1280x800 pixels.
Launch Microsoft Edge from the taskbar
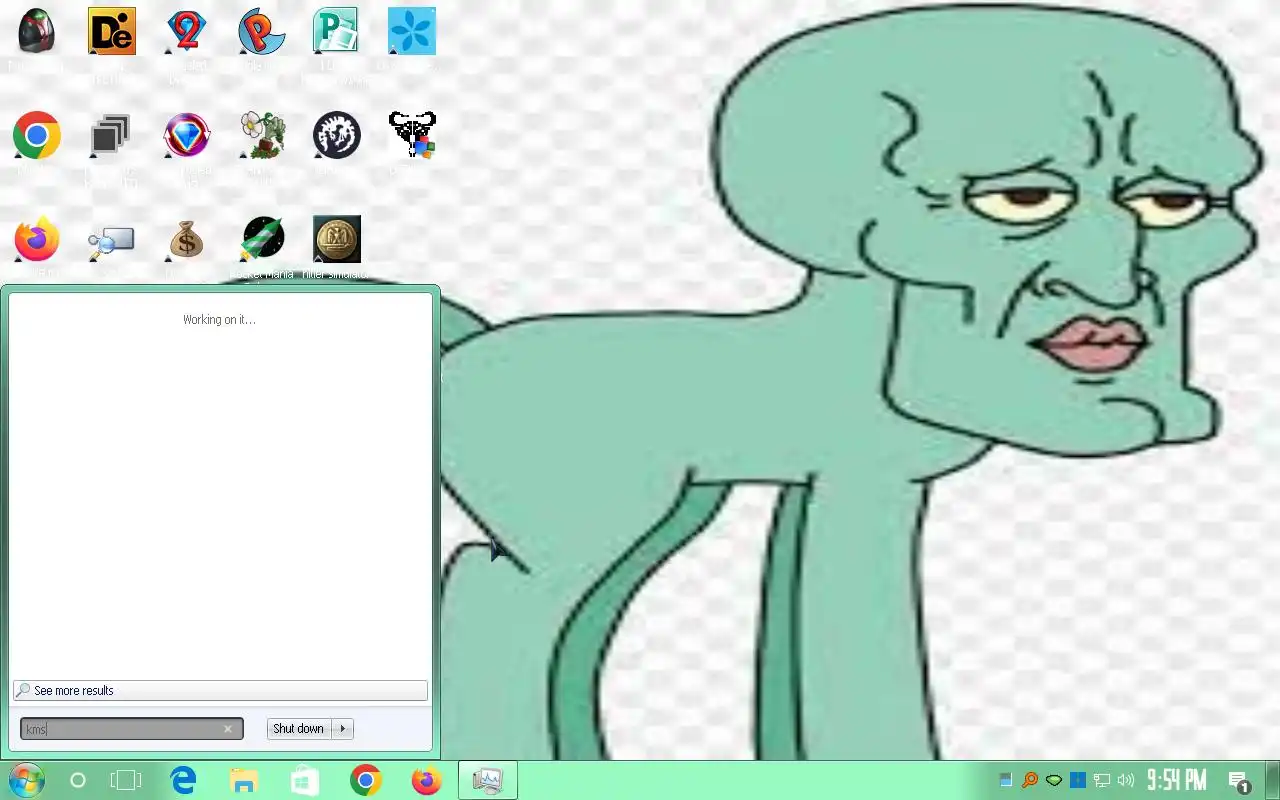point(183,780)
